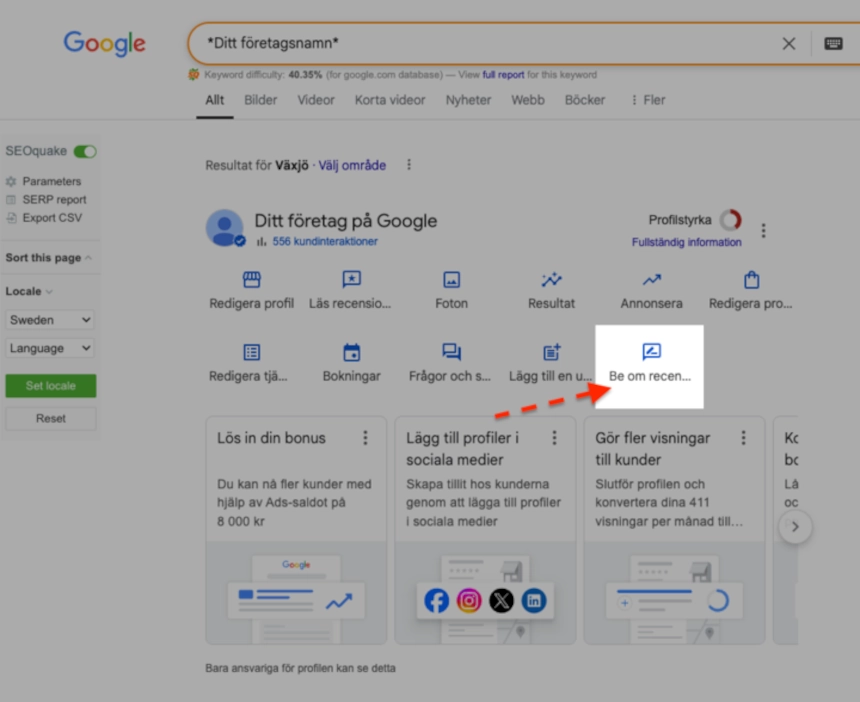
Task: Switch to the Korta videor tab
Action: tap(390, 100)
